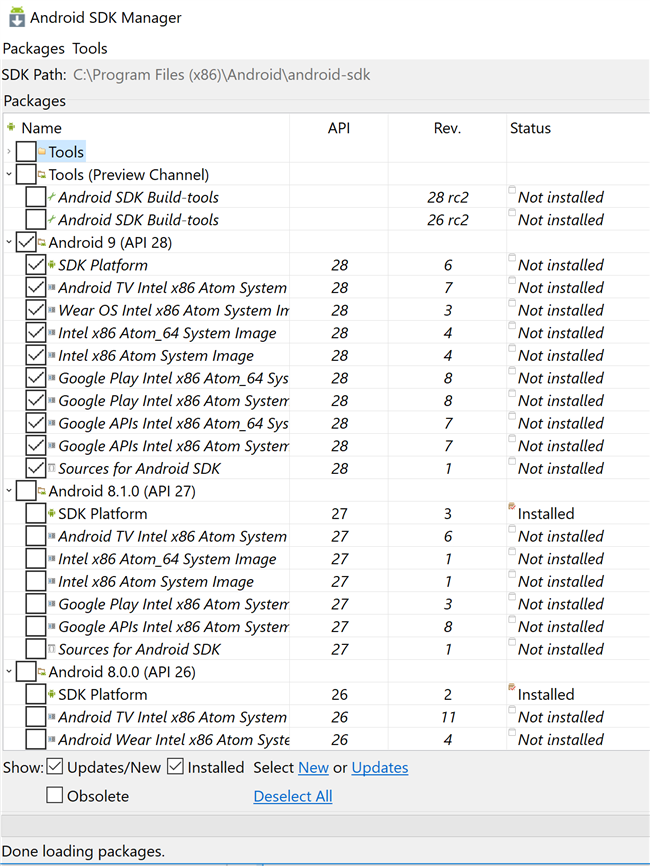The height and width of the screenshot is (866, 650).
Task: Uncheck the Android 9 (API 28) group checkbox
Action: (x=26, y=242)
